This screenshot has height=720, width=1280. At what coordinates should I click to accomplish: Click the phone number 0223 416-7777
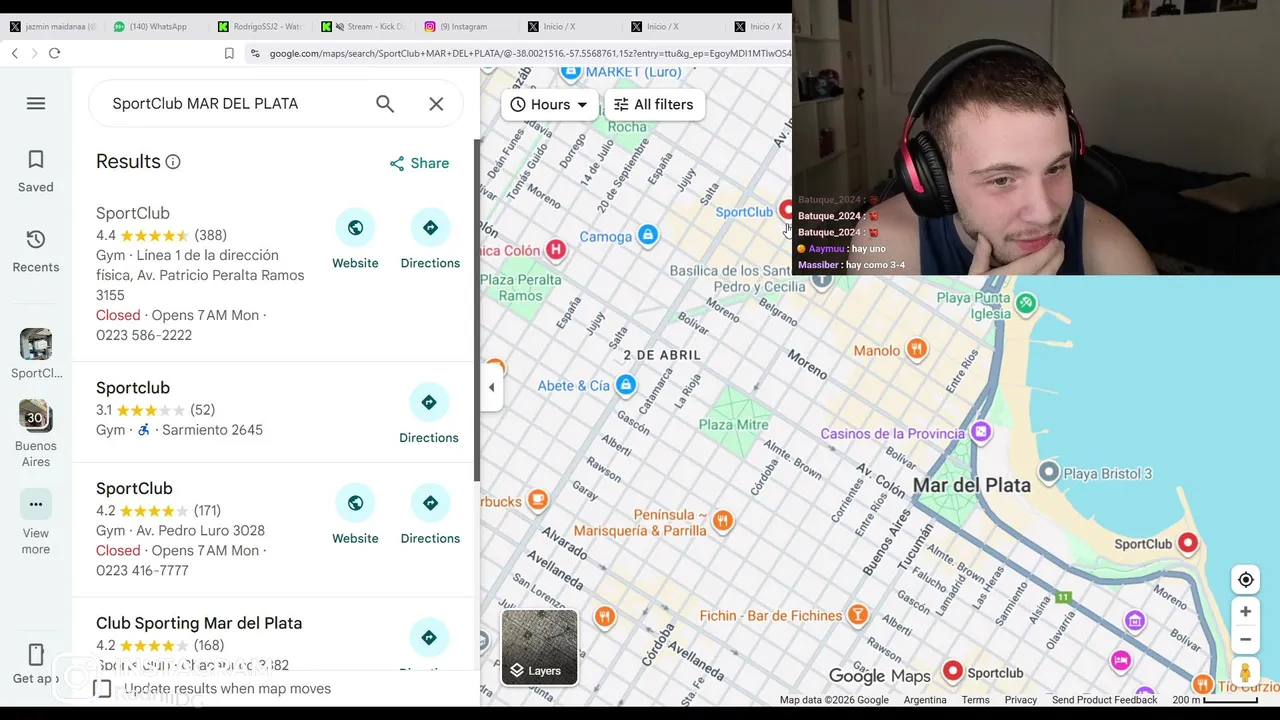click(x=144, y=570)
